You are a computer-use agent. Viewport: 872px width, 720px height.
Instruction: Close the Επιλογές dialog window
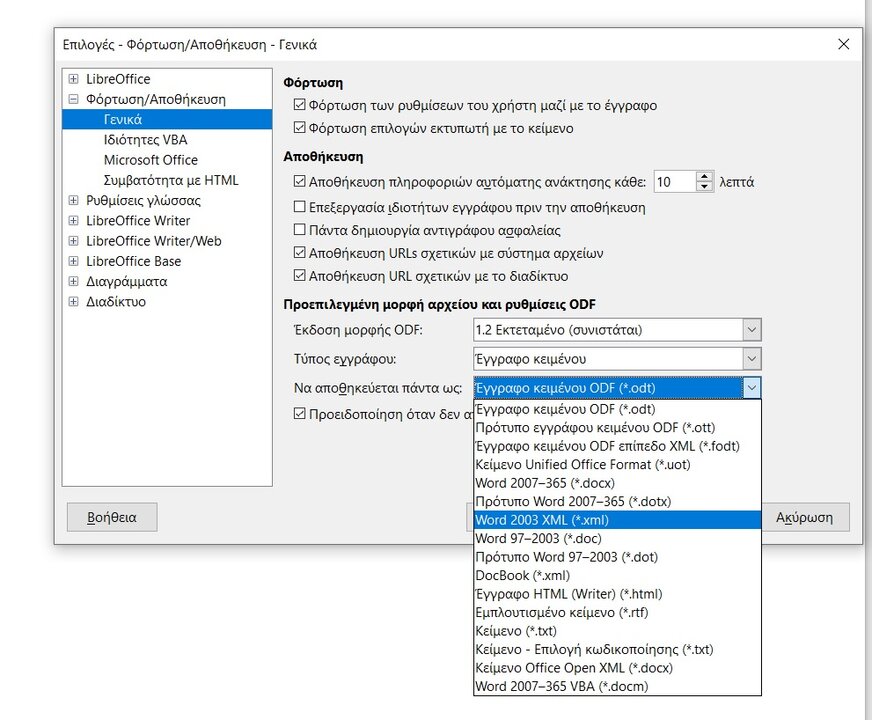843,44
